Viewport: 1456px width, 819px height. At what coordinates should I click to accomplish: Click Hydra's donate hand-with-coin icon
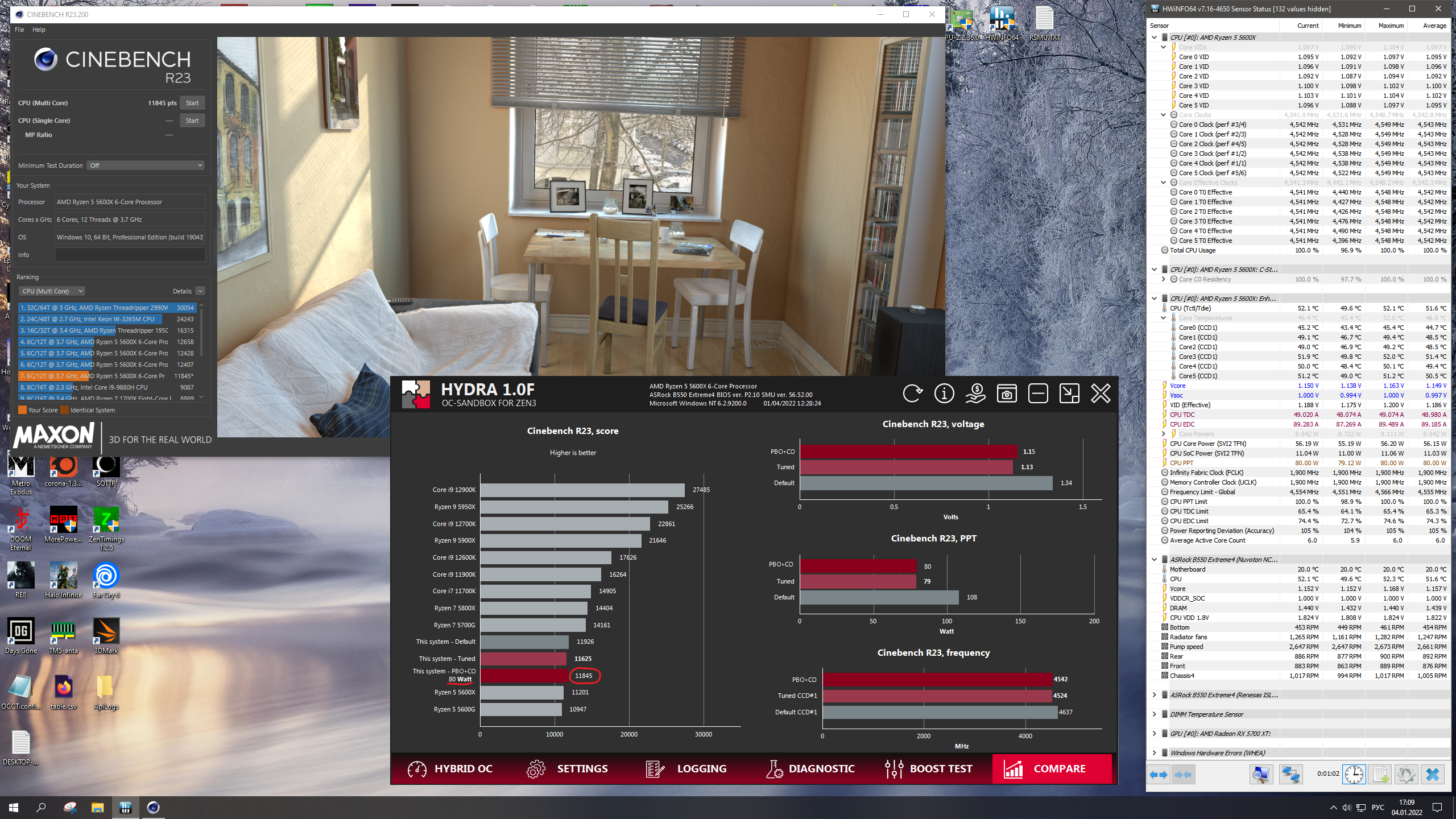coord(975,393)
